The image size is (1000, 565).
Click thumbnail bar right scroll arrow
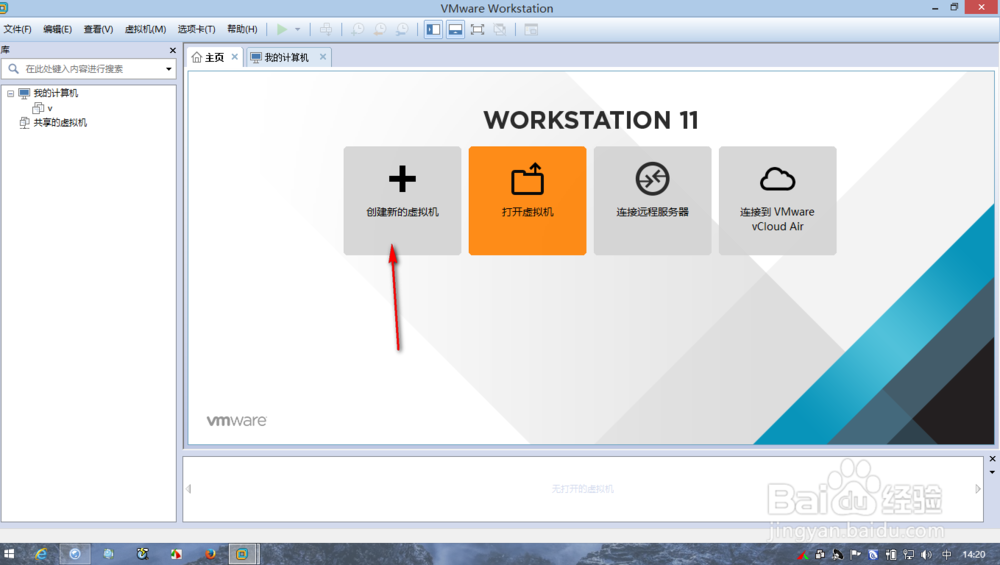[x=978, y=489]
